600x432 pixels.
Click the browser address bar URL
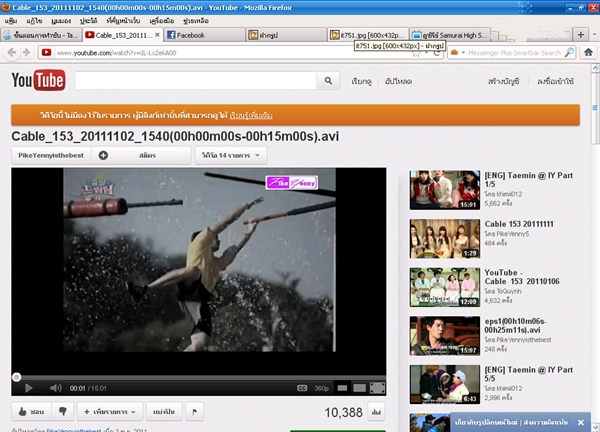tap(116, 53)
